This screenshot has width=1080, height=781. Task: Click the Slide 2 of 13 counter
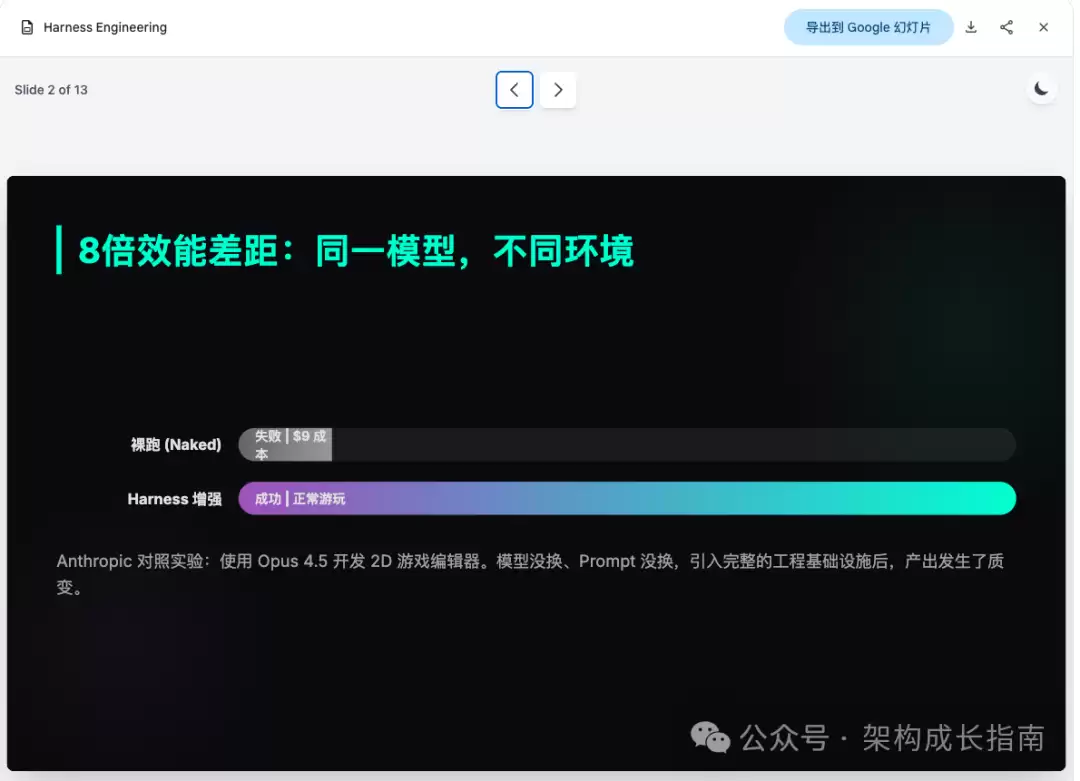pos(51,90)
